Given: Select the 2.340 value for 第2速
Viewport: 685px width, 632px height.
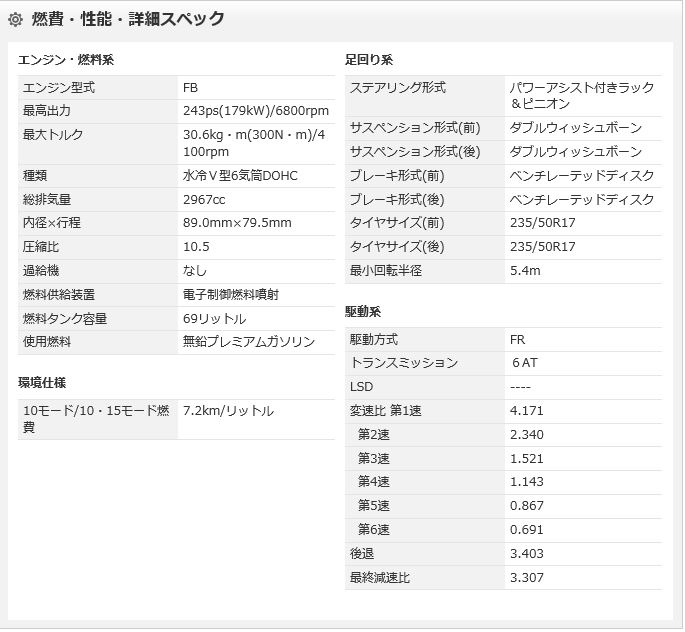Looking at the screenshot, I should [x=526, y=435].
